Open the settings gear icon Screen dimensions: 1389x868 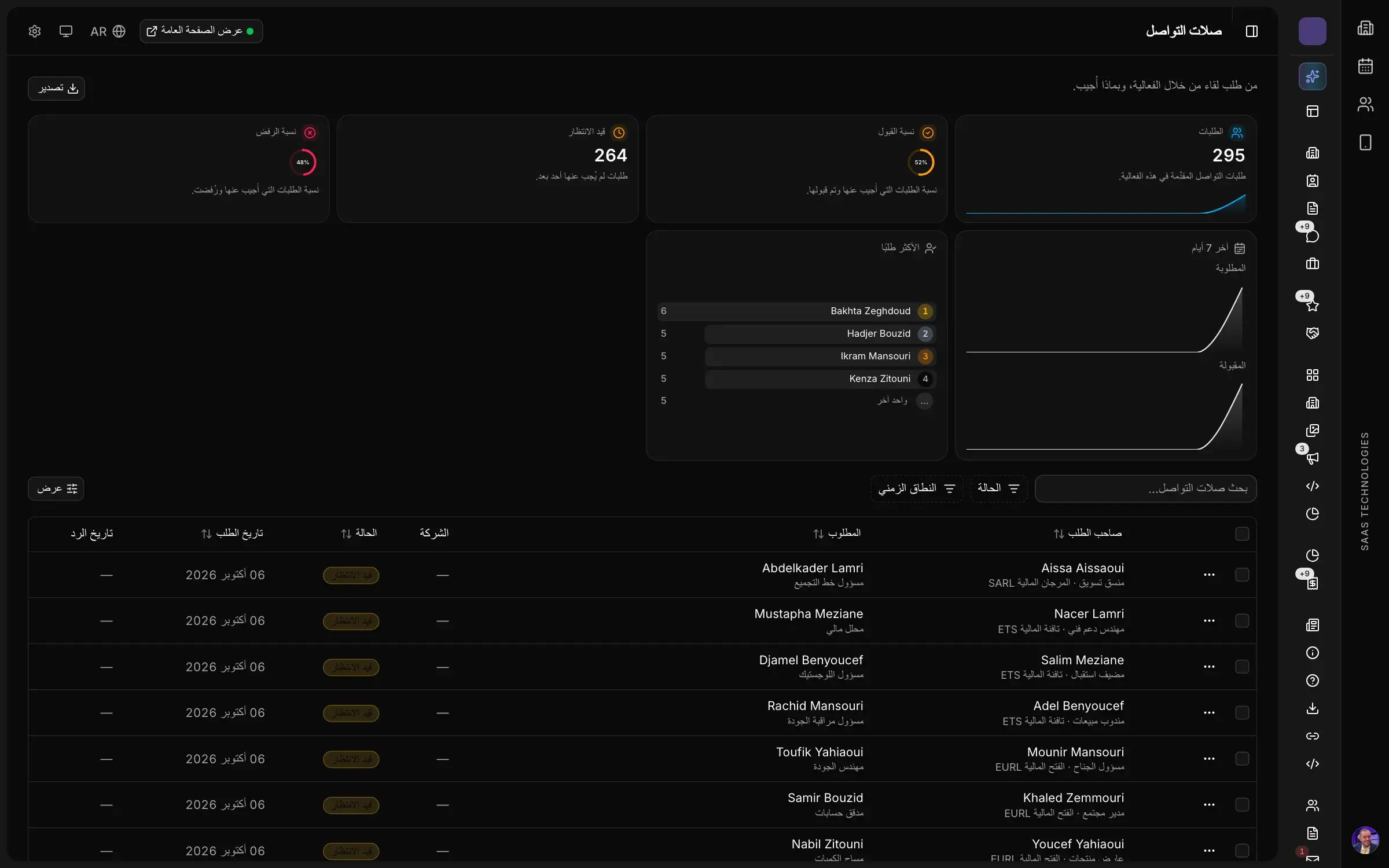[35, 31]
